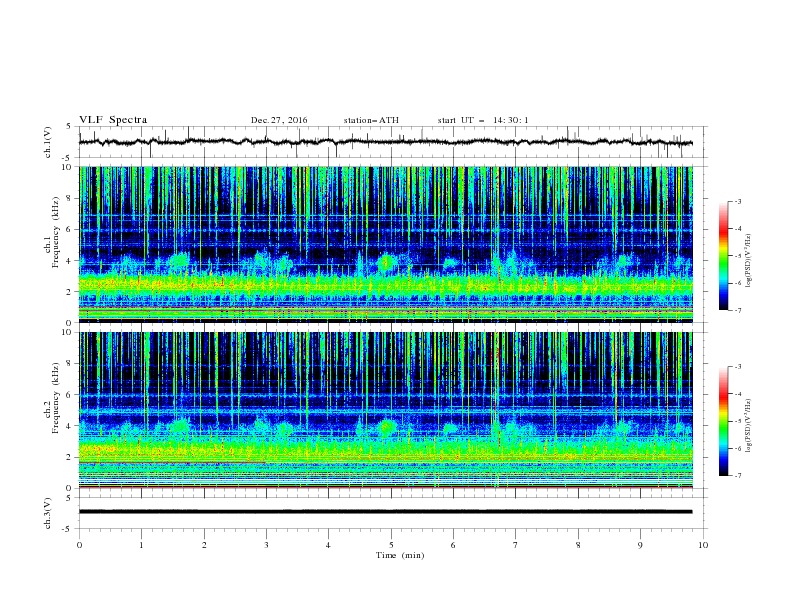The height and width of the screenshot is (612, 792).
Task: Click the ch.1 spectrogram panel
Action: pyautogui.click(x=386, y=244)
